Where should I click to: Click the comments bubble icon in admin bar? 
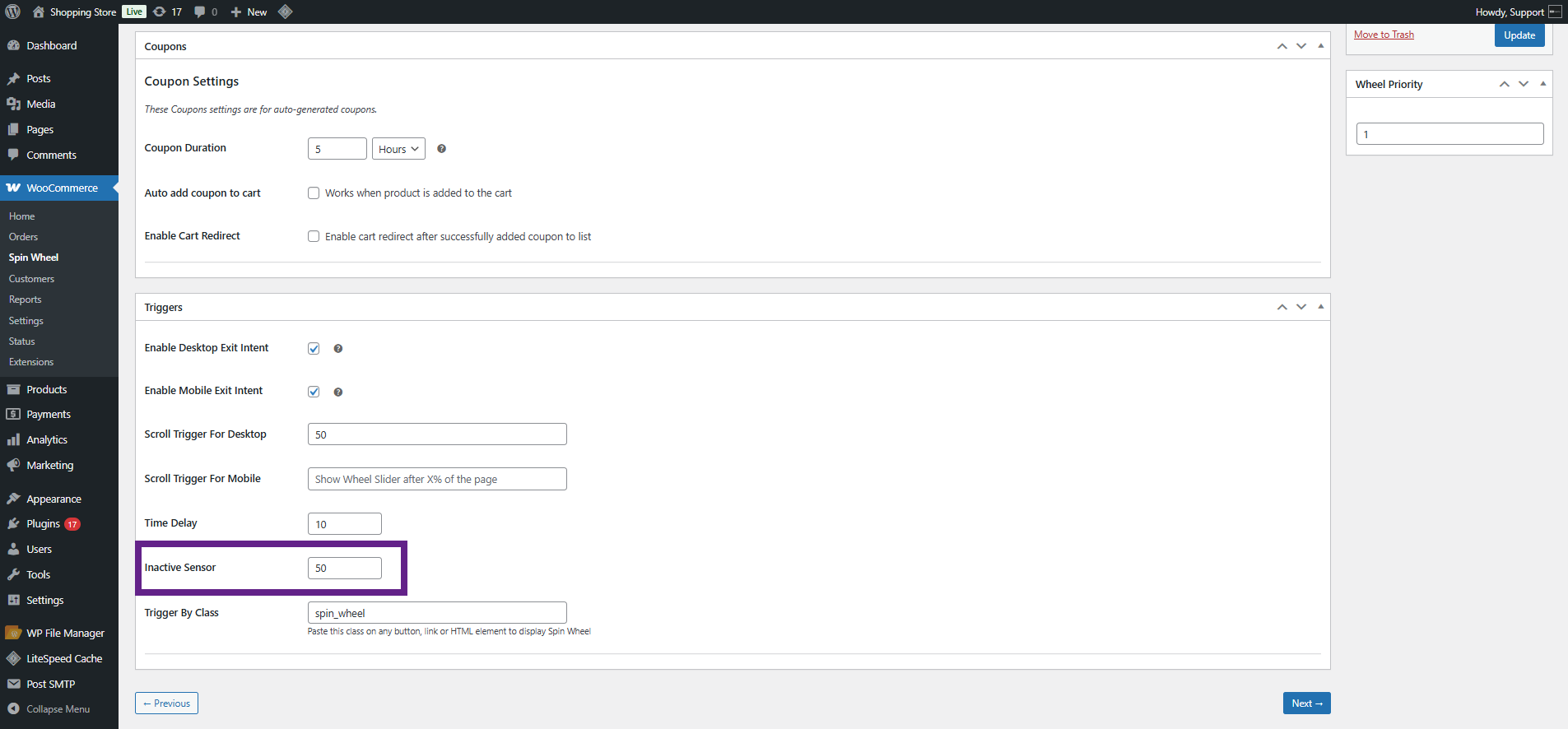click(x=200, y=12)
